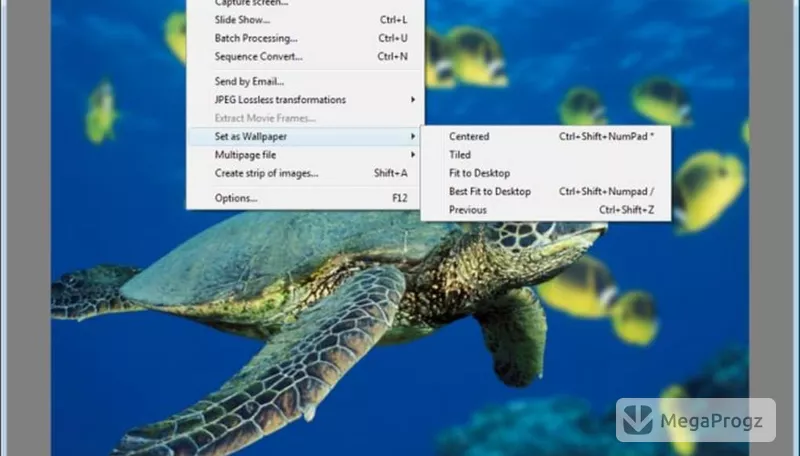This screenshot has height=456, width=800.
Task: Choose Fit to Desktop wallpaper option
Action: [545, 173]
